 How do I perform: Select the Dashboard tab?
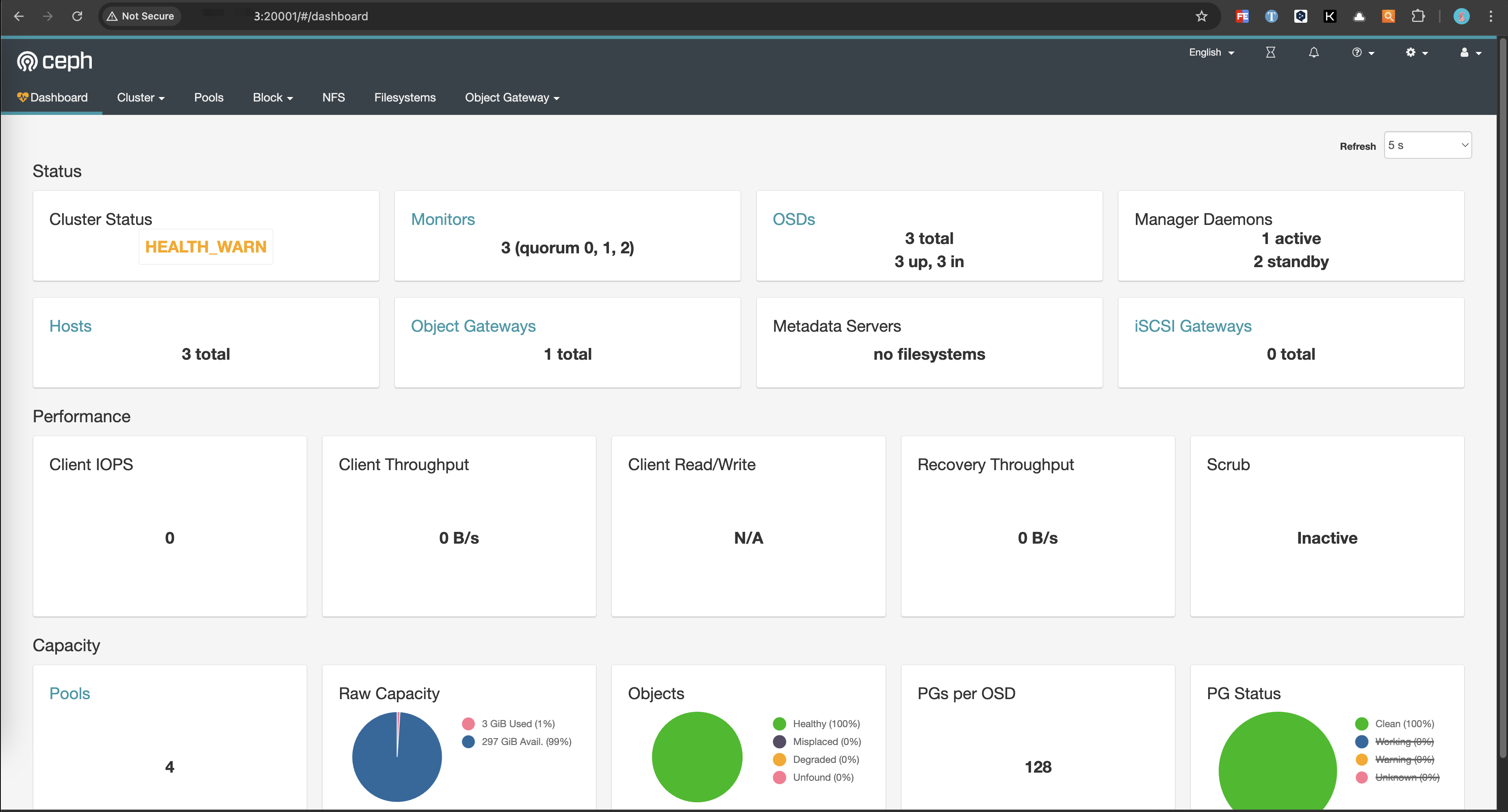pos(52,98)
